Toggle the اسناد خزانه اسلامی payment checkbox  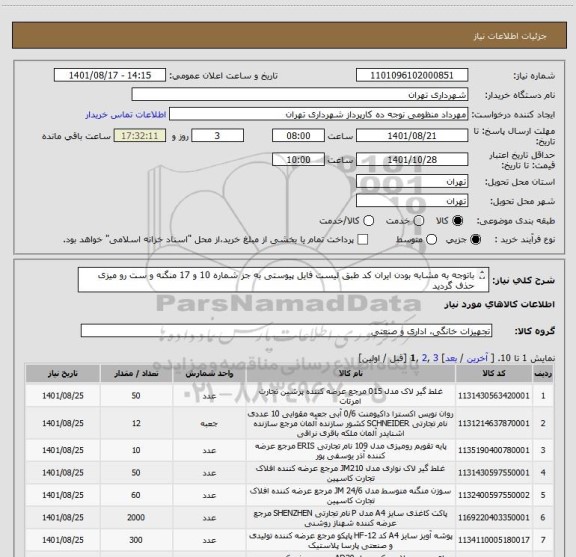click(363, 240)
